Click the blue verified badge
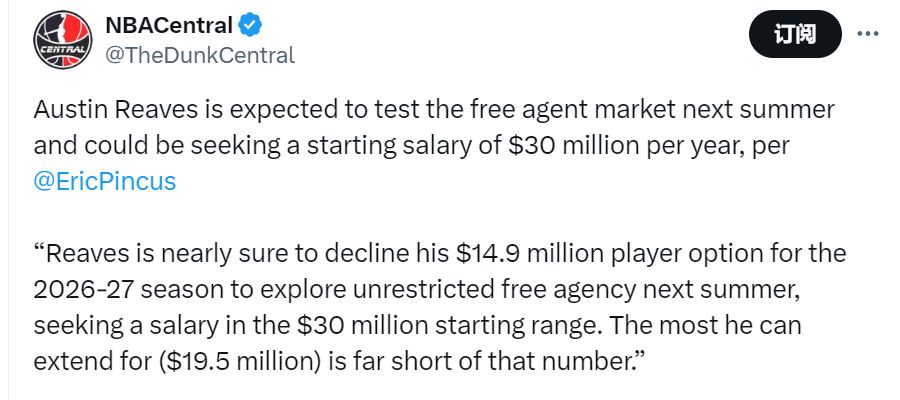This screenshot has width=900, height=400. coord(251,25)
